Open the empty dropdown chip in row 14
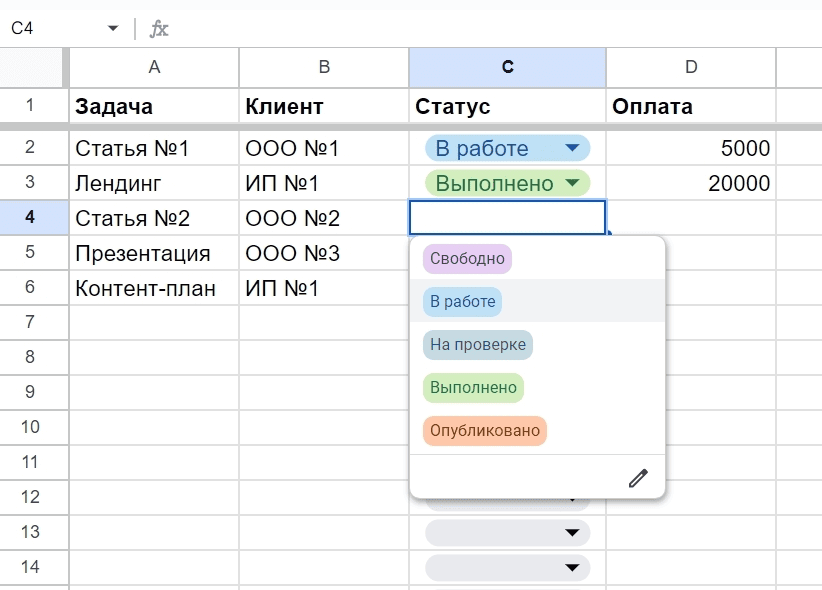Image resolution: width=822 pixels, height=590 pixels. (507, 567)
